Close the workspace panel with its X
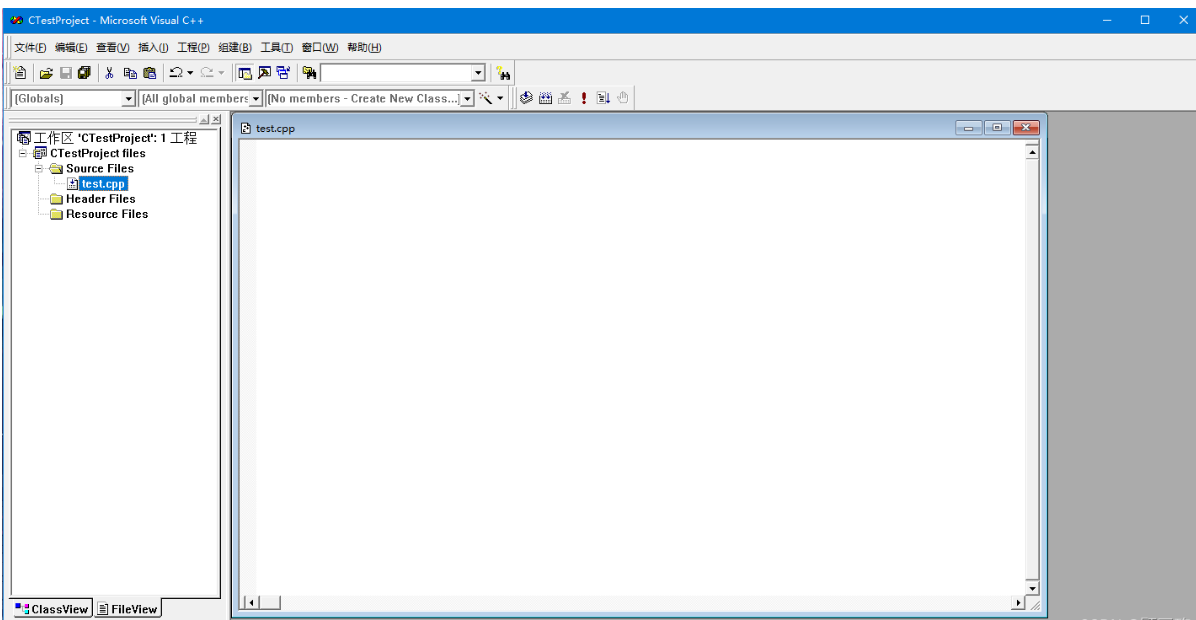This screenshot has width=1196, height=620. pyautogui.click(x=217, y=120)
